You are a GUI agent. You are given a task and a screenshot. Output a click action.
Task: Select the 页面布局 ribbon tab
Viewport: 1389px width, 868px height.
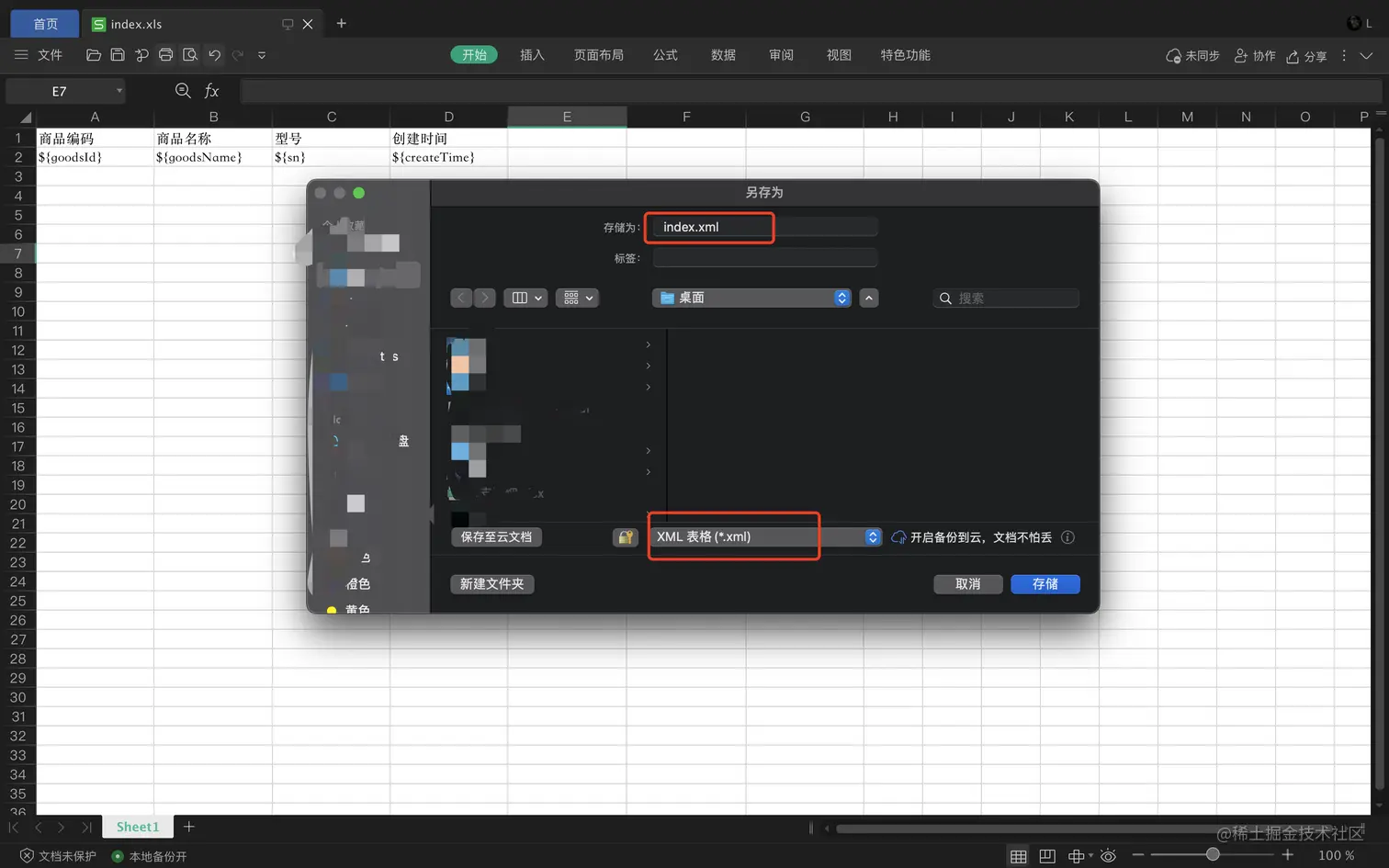599,55
